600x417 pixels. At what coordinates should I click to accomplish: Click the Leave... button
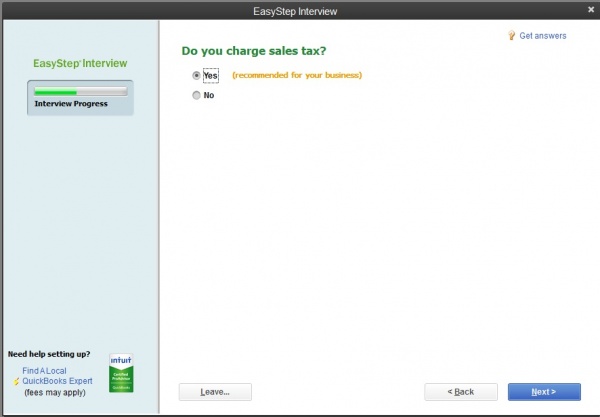215,392
